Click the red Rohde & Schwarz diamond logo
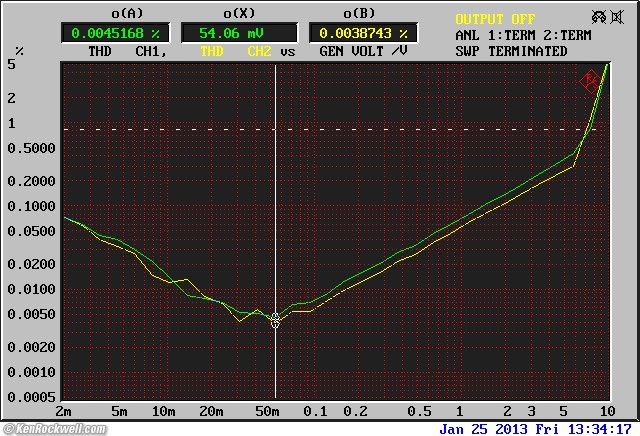Viewport: 640px width, 436px height. [x=590, y=81]
